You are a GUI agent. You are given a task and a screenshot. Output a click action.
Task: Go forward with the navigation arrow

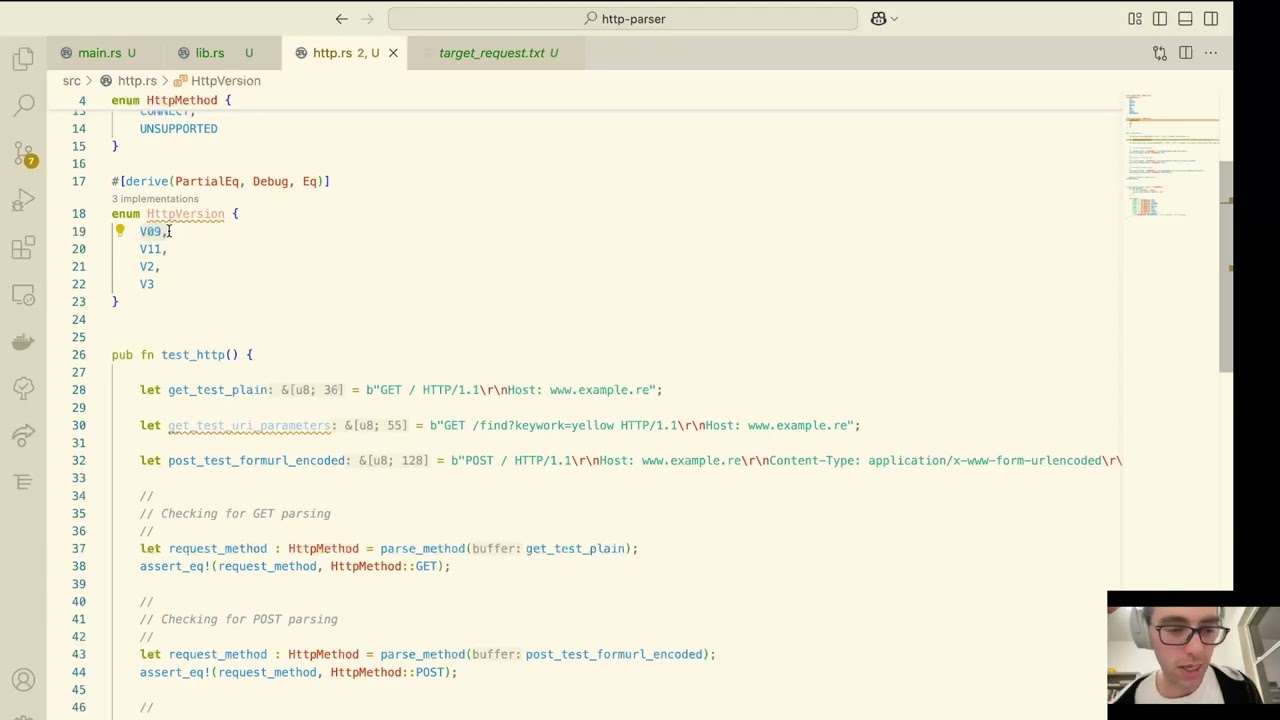pyautogui.click(x=367, y=18)
